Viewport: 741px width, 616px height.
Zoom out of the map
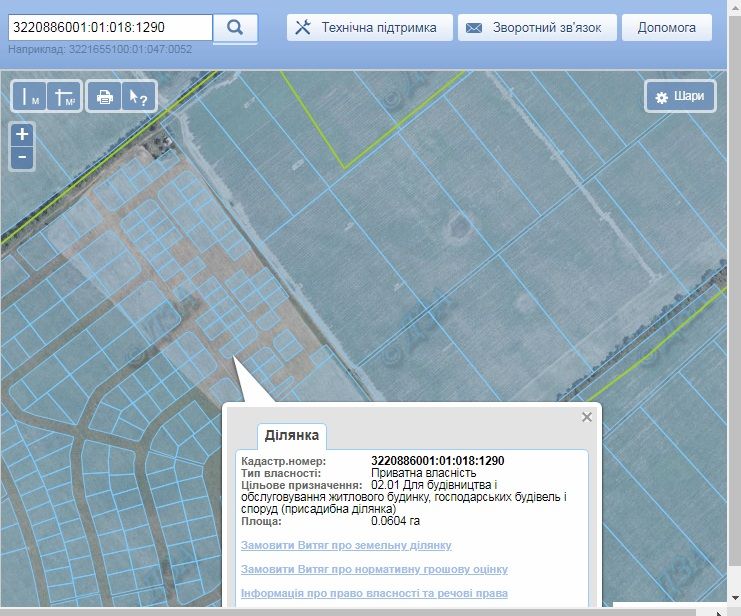click(x=22, y=157)
